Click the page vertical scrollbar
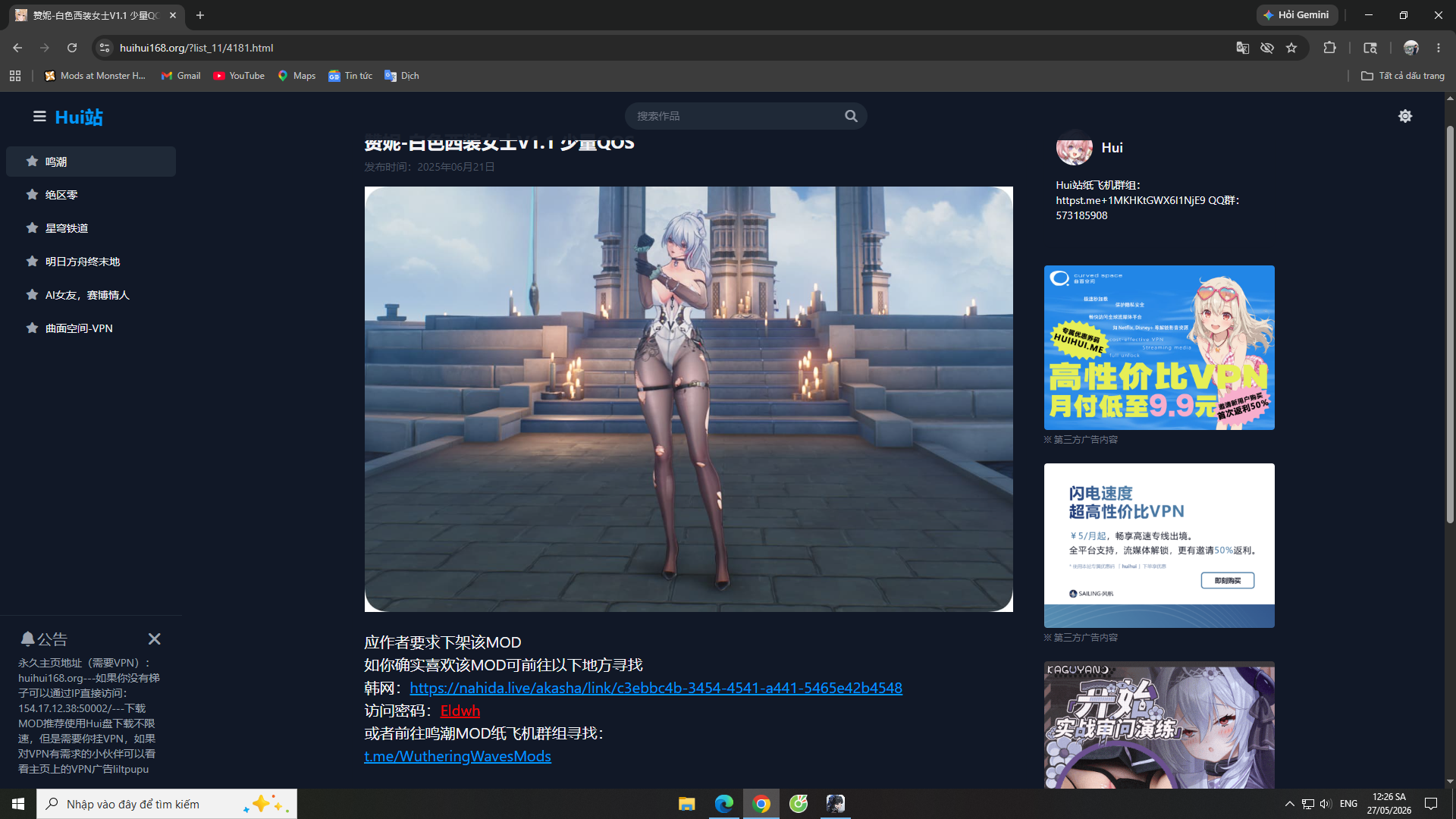Viewport: 1456px width, 819px height. 1450,326
